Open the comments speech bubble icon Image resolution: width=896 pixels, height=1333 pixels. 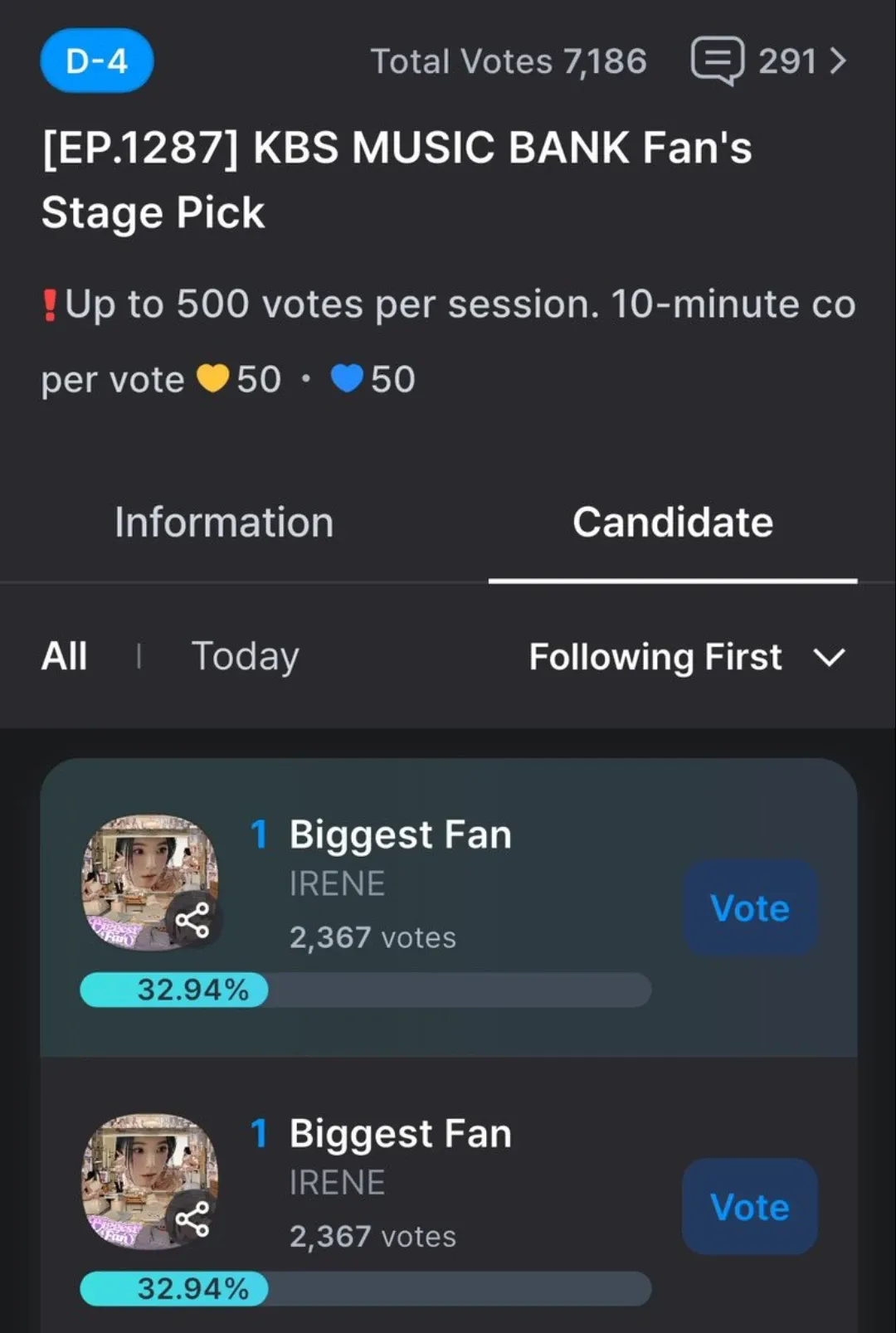pos(717,61)
